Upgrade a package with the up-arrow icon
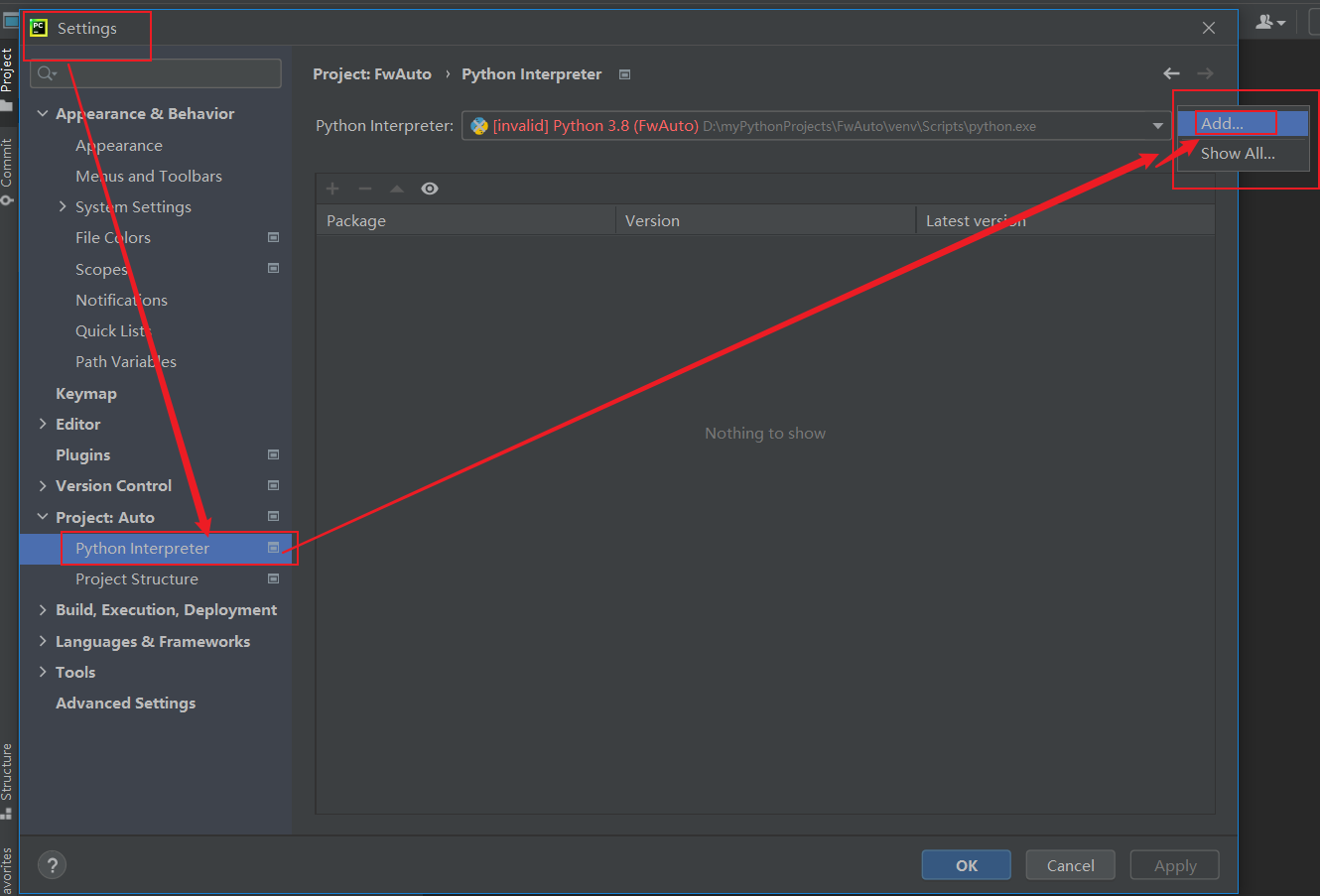 395,189
